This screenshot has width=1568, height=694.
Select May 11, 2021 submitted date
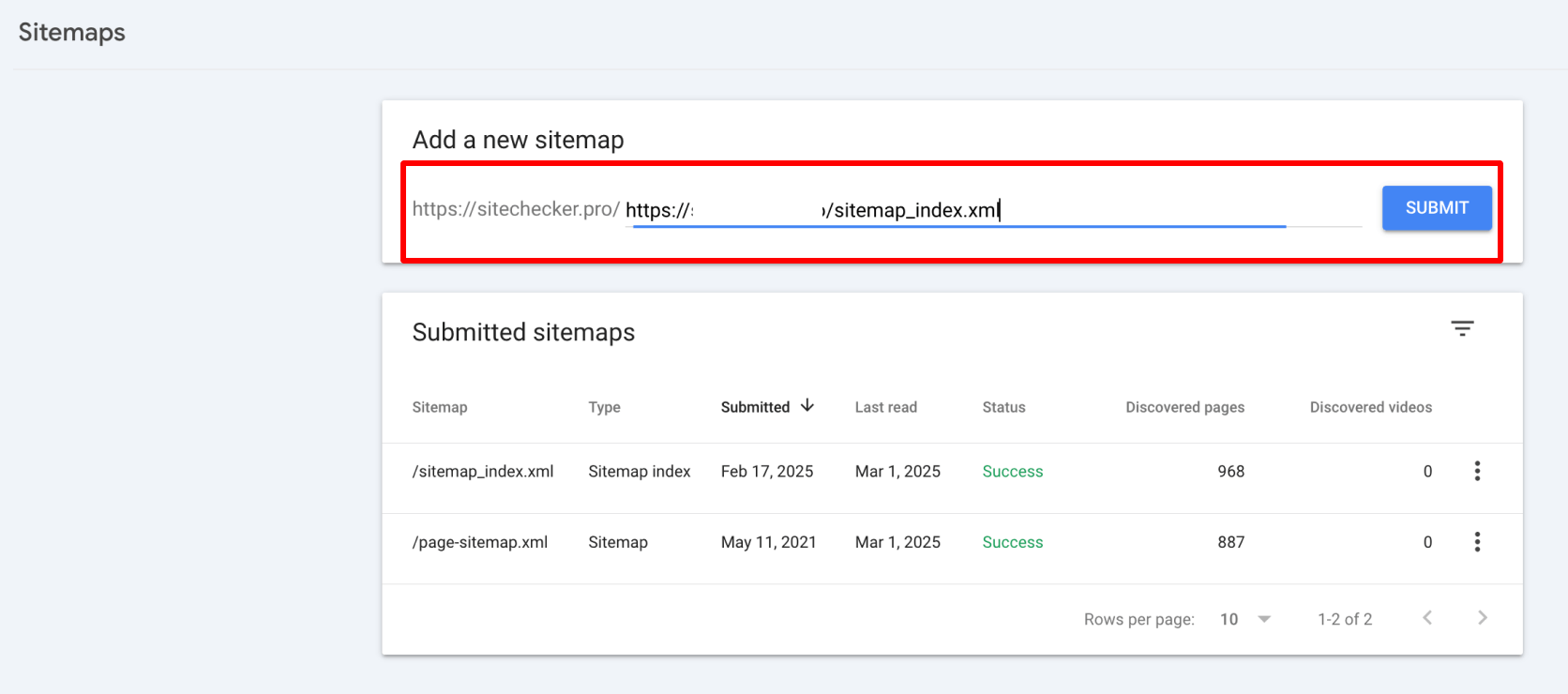(769, 542)
